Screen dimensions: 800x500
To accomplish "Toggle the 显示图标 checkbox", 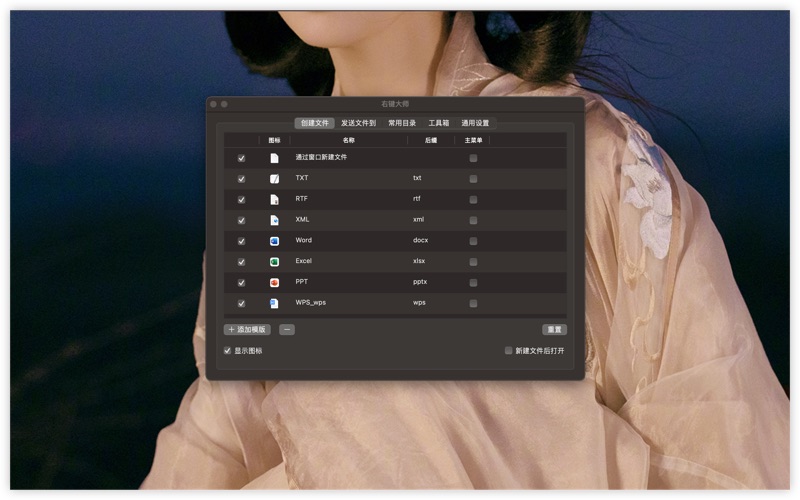I will [x=228, y=351].
